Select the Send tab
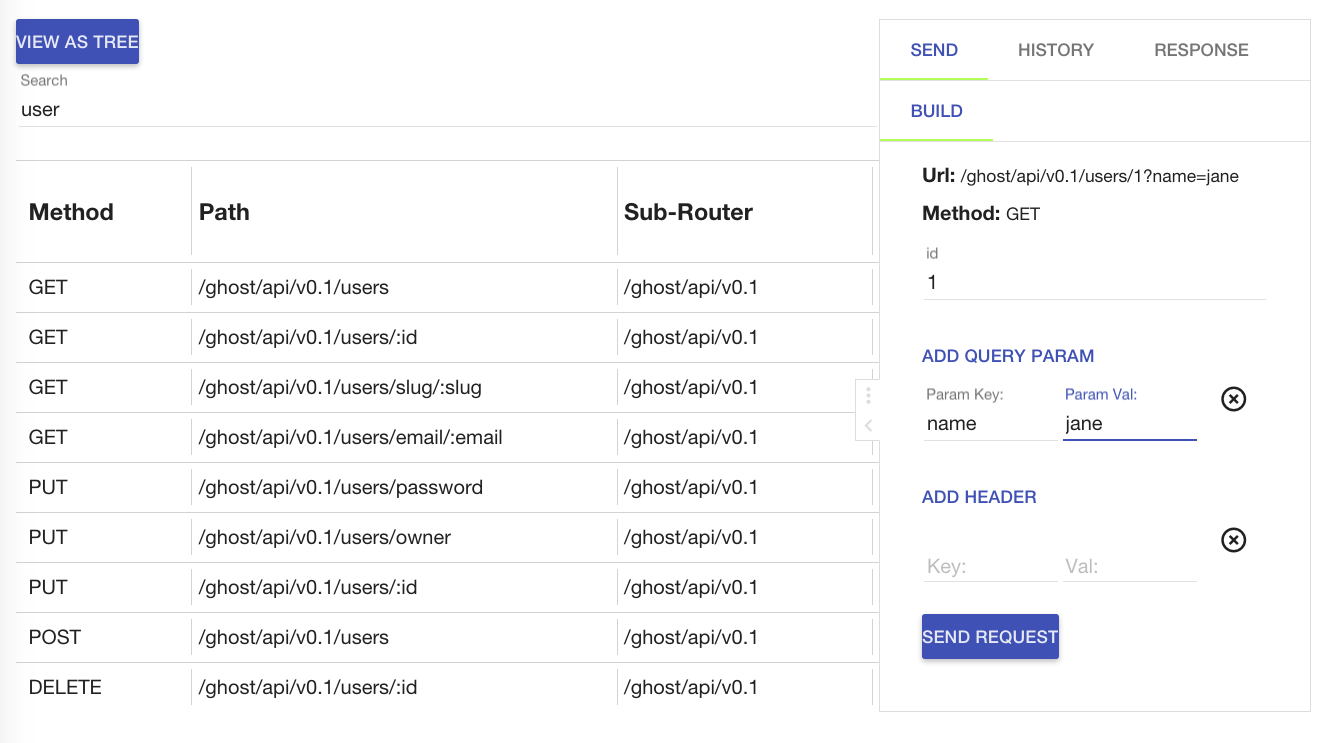This screenshot has height=743, width=1324. pyautogui.click(x=934, y=50)
